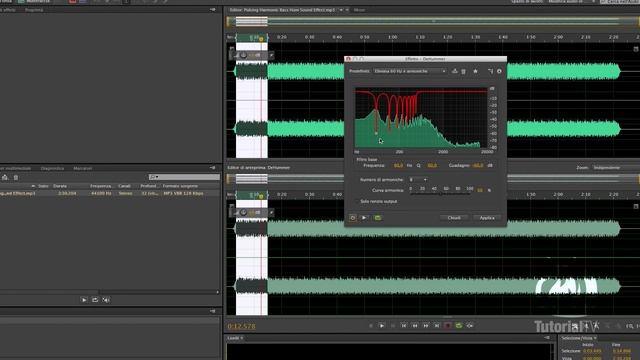Click the volume knob in upper editor HUD

pyautogui.click(x=243, y=55)
